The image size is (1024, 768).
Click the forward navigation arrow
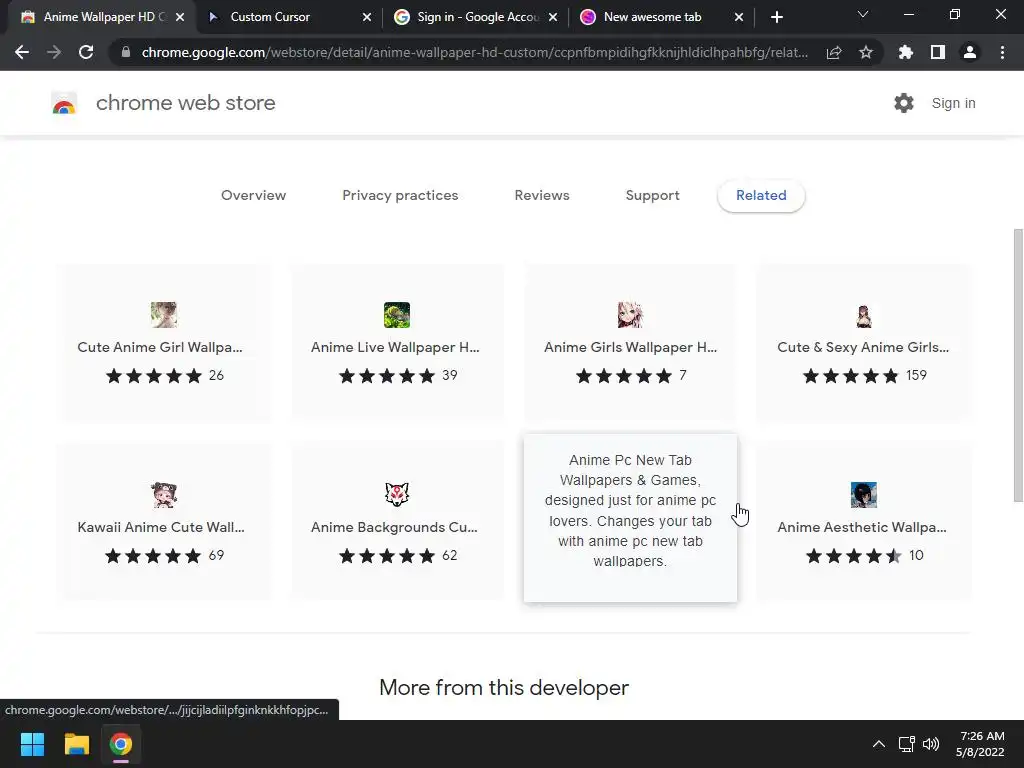coord(54,52)
